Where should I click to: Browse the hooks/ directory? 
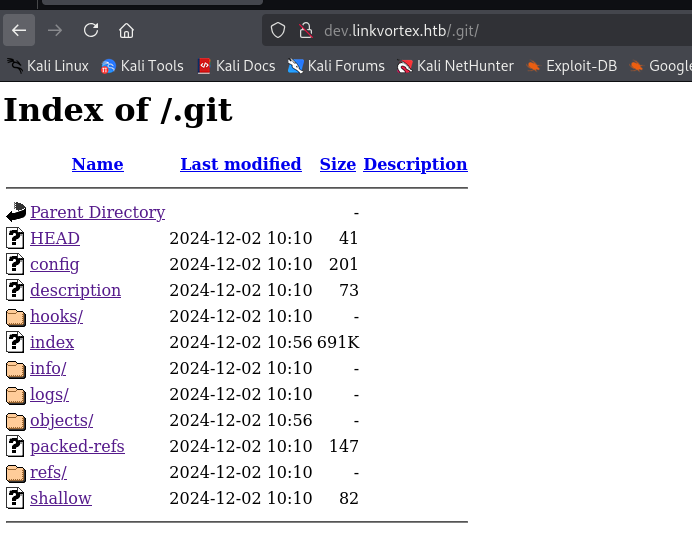56,316
